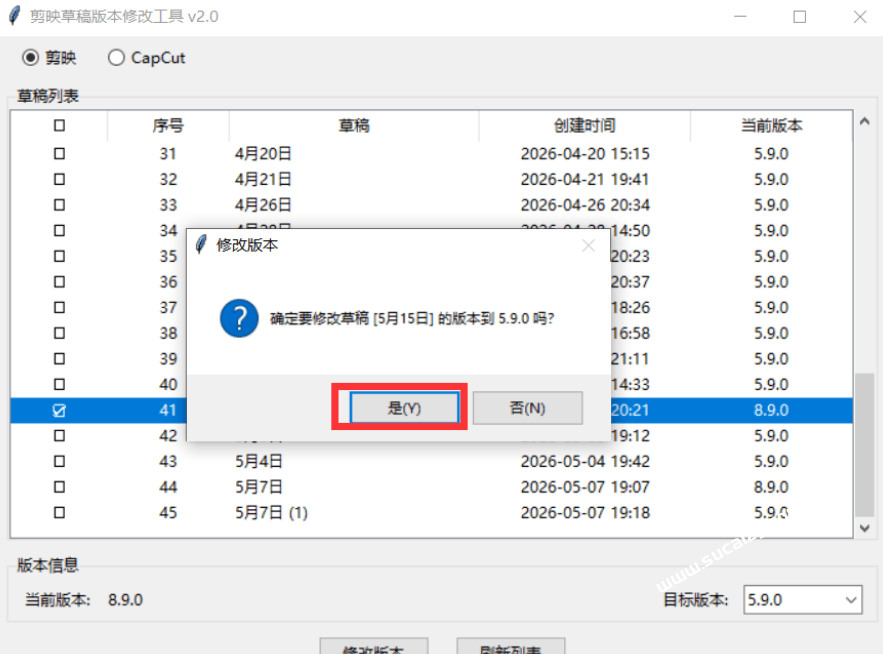Click the 创建时间 column header

(585, 125)
